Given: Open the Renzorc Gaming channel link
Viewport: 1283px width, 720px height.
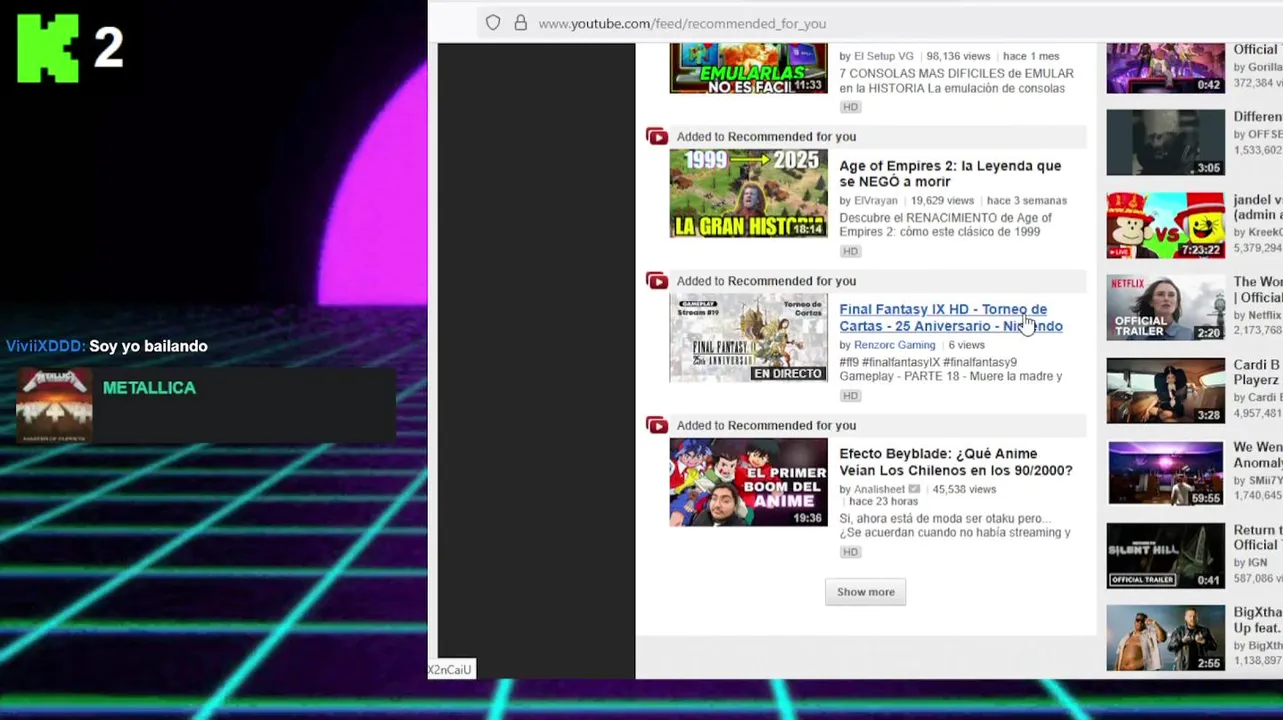Looking at the screenshot, I should click(894, 345).
